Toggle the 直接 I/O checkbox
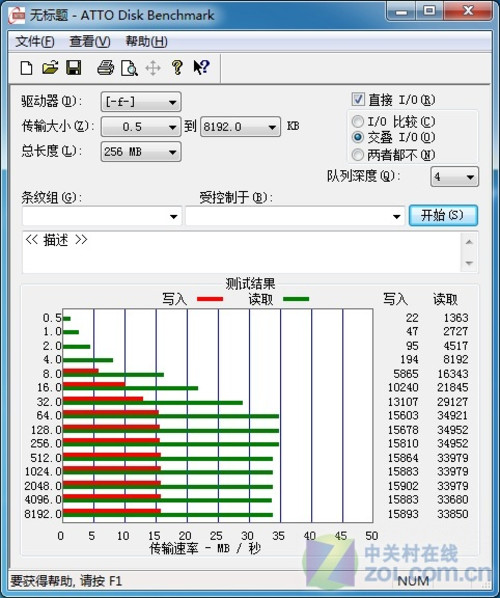This screenshot has height=598, width=500. 358,100
